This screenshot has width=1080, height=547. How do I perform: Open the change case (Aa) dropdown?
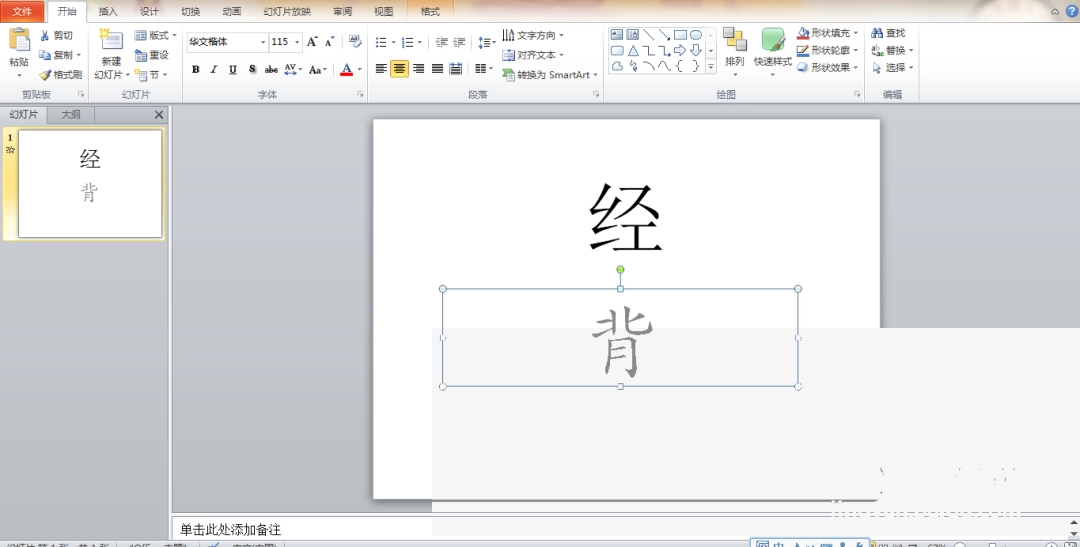click(317, 69)
